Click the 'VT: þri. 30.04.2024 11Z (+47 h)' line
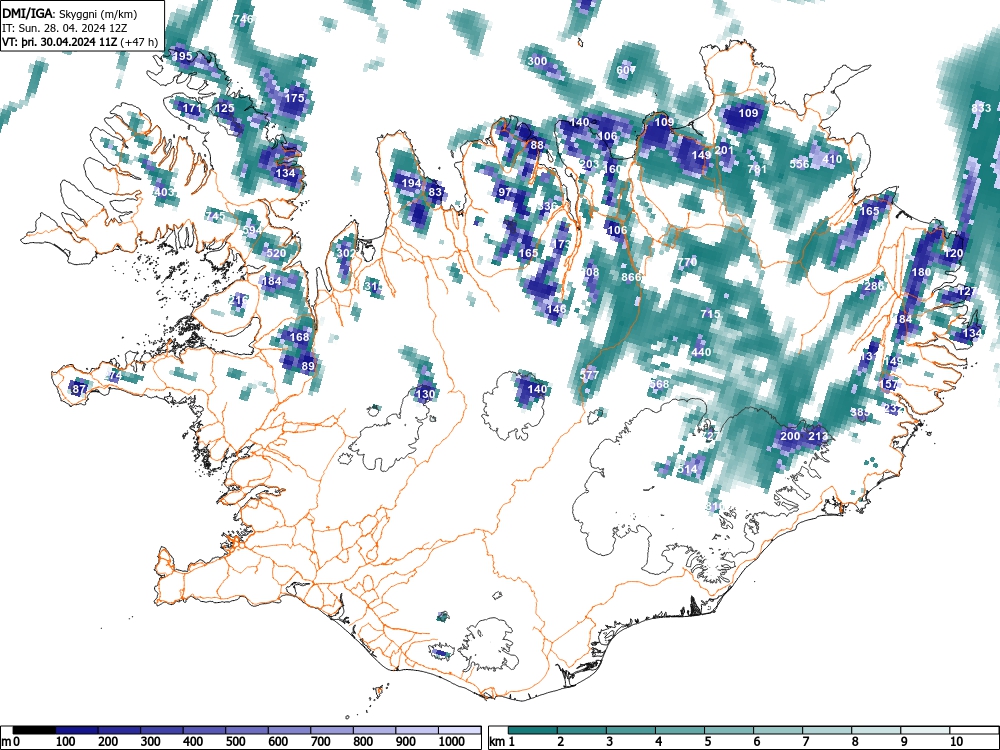1000x750 pixels. tap(80, 42)
